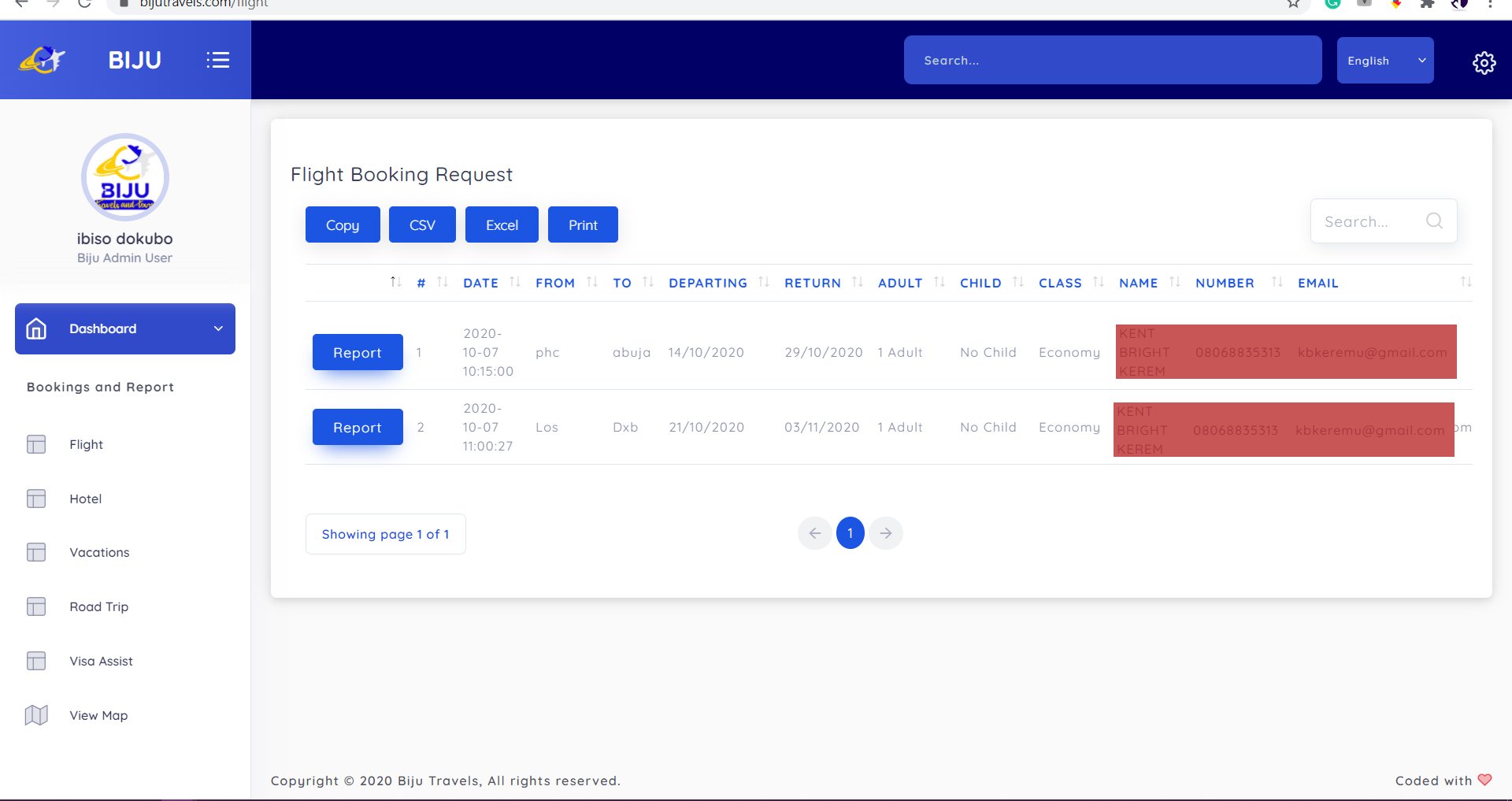Export the table using Excel button
Screen dimensions: 1512x801
tap(502, 224)
